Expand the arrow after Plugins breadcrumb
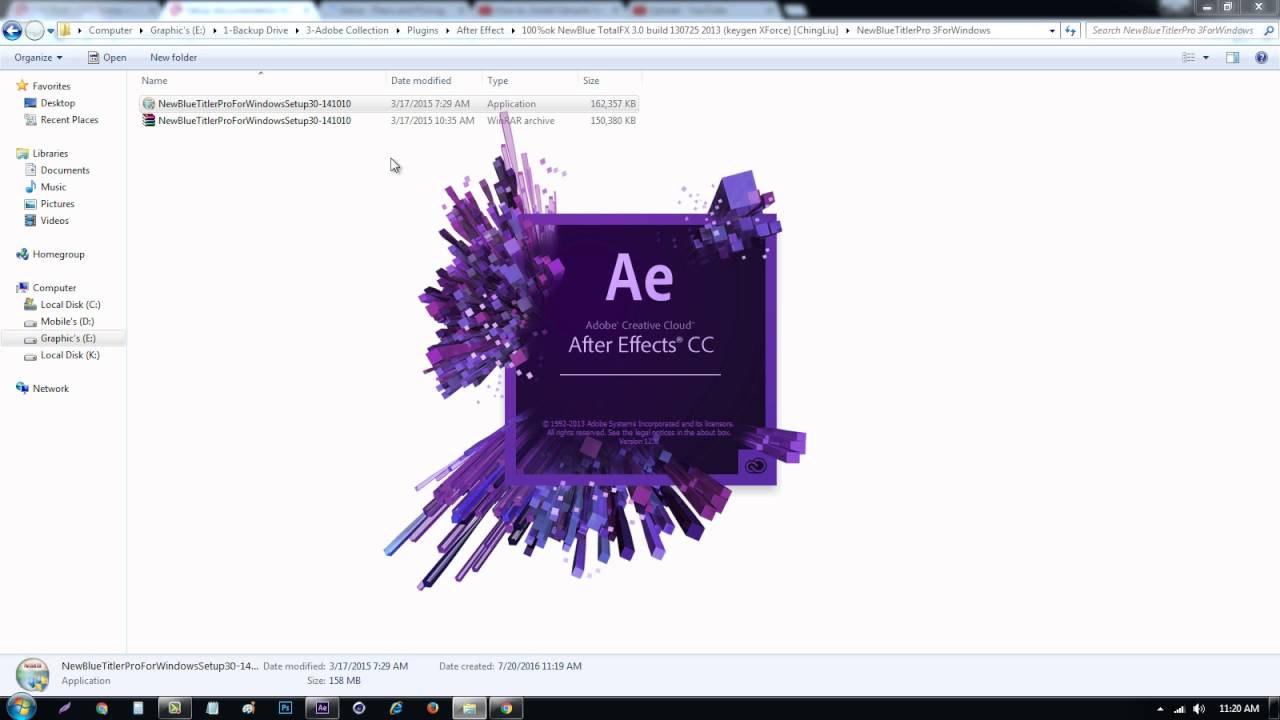The width and height of the screenshot is (1280, 720). coord(447,30)
